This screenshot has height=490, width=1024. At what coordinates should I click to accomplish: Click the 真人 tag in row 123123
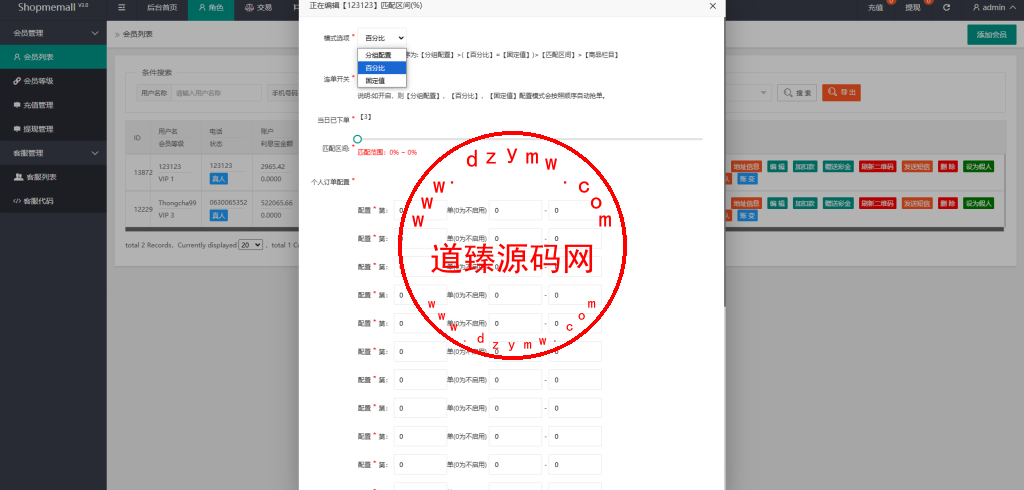[219, 178]
